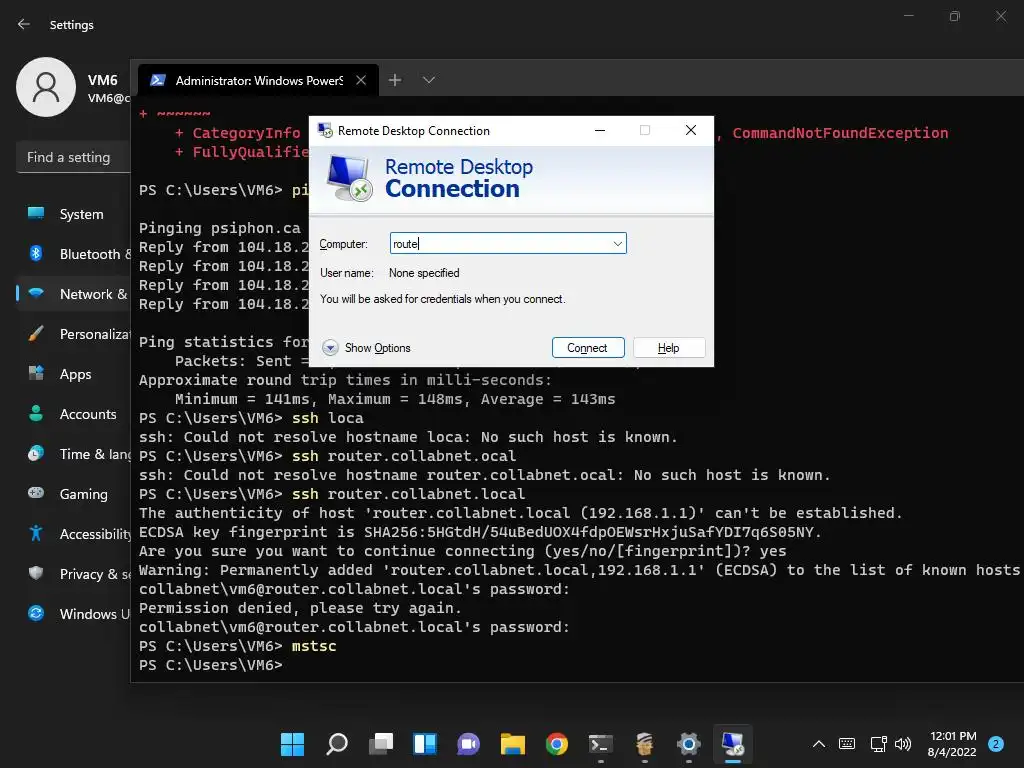
Task: Click 'None specified' user name text
Action: pyautogui.click(x=424, y=273)
